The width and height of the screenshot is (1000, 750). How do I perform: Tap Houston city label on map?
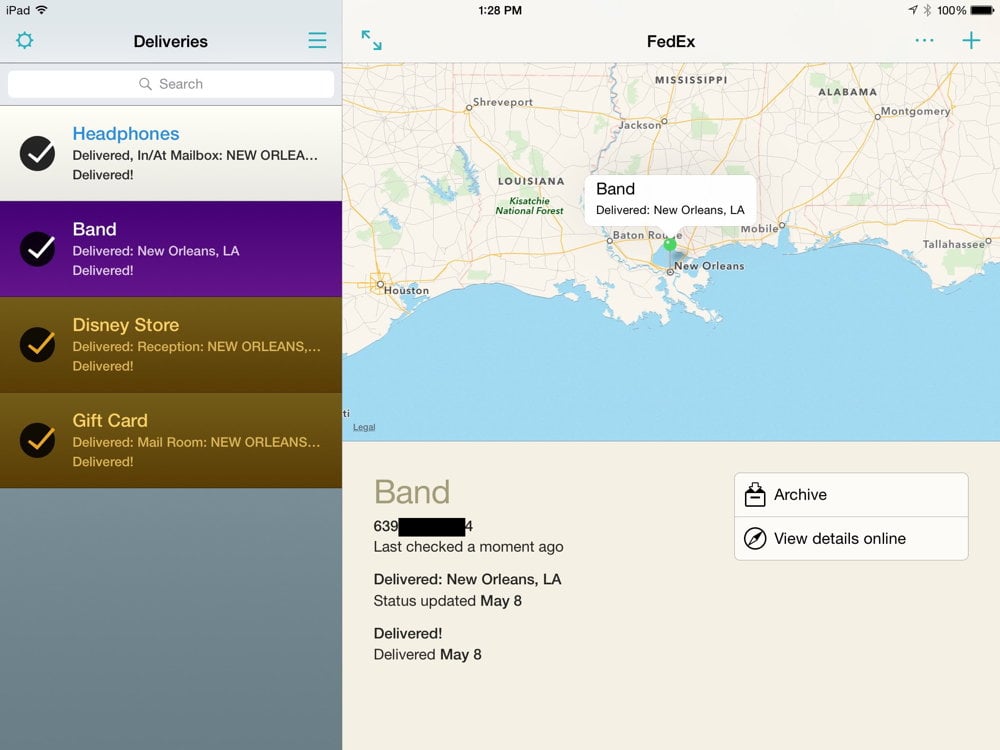[406, 290]
